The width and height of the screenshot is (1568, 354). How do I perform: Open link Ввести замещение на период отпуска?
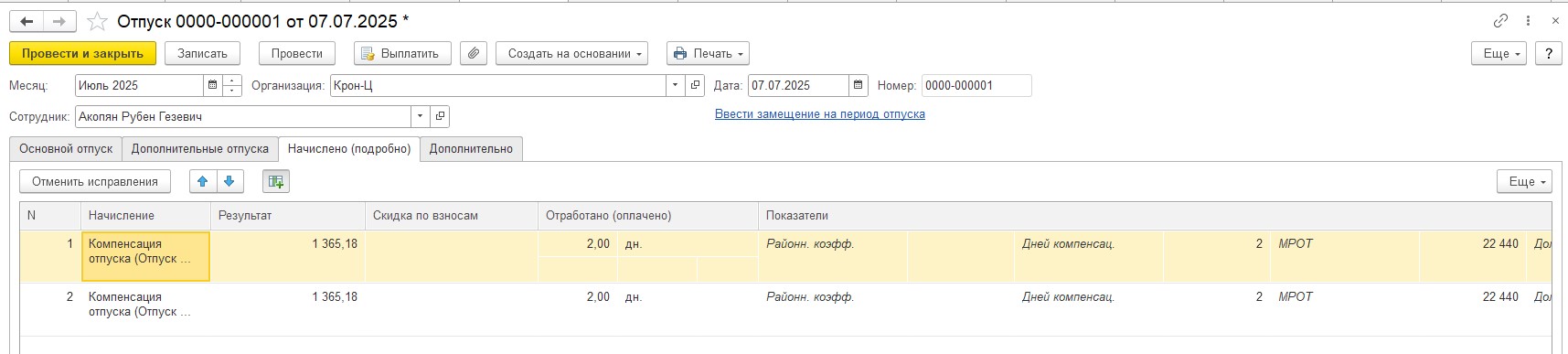pos(820,114)
